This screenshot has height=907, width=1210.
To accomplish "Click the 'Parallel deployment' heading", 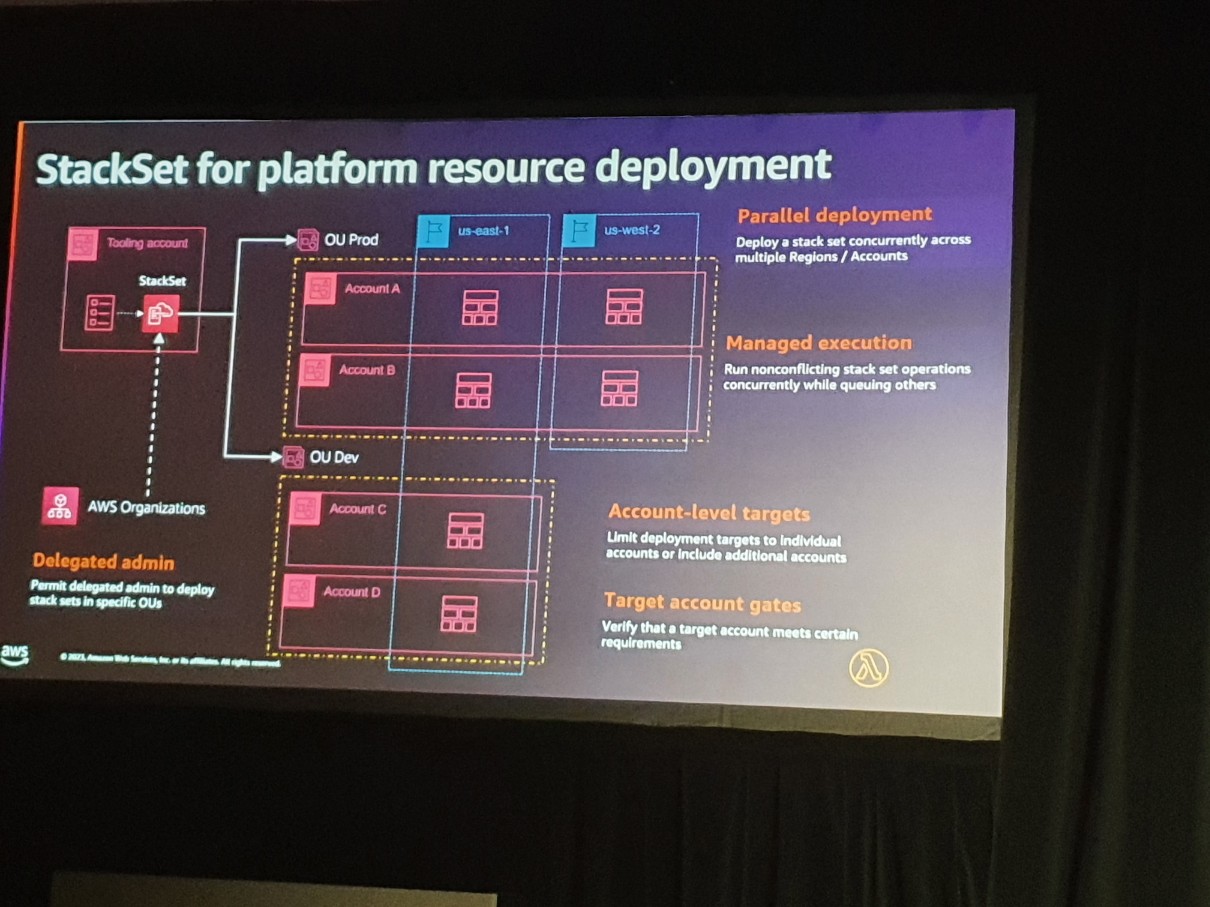I will pos(835,214).
